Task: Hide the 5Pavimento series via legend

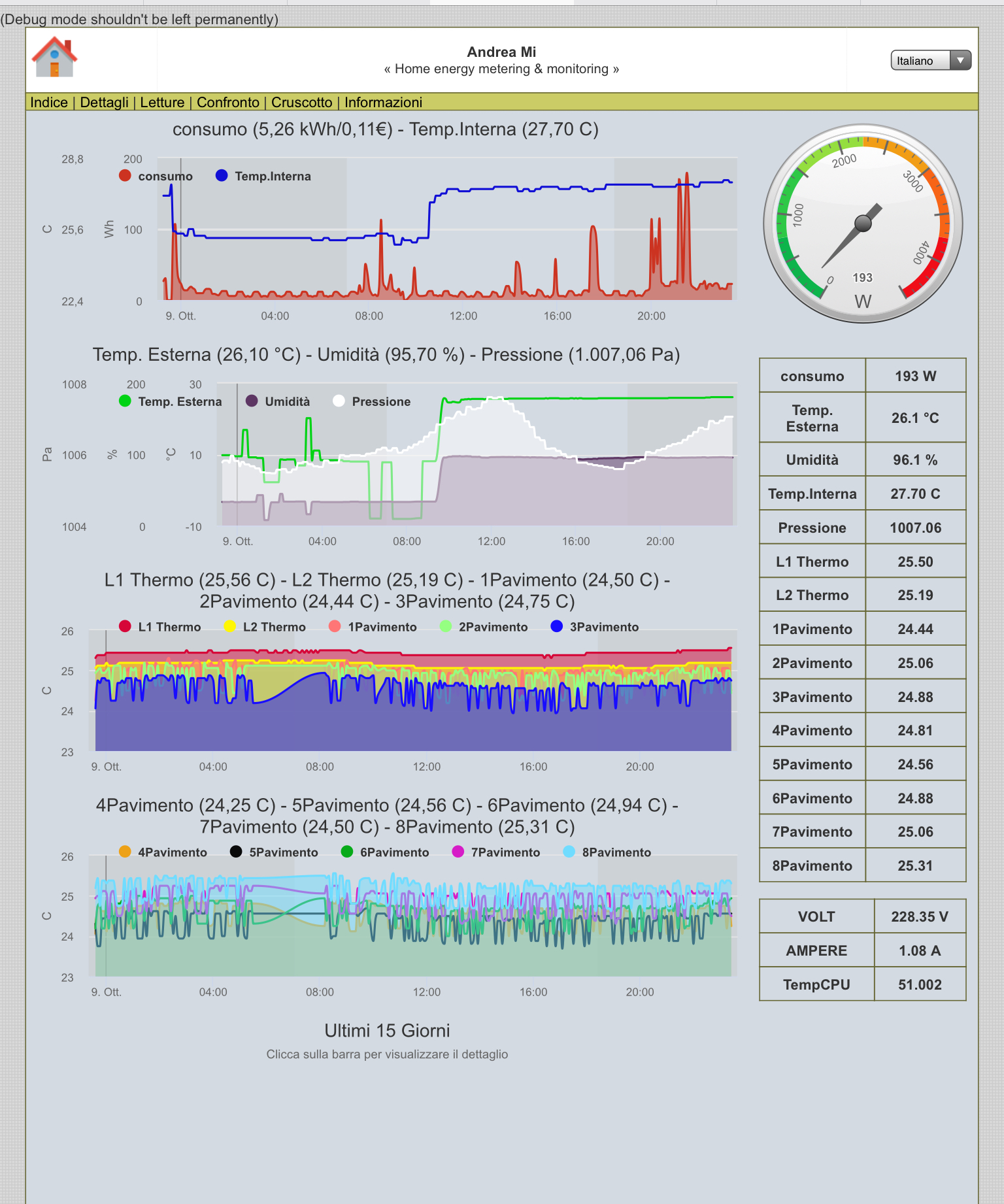Action: pos(274,852)
